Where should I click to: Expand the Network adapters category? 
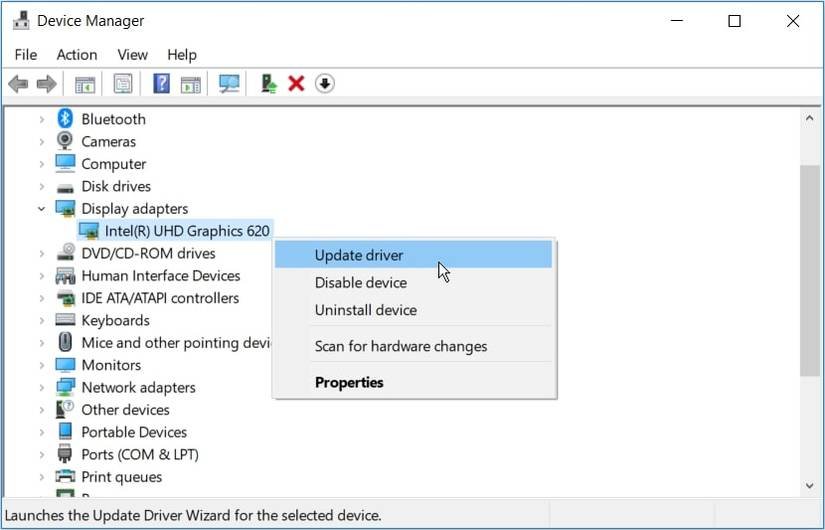pyautogui.click(x=42, y=388)
